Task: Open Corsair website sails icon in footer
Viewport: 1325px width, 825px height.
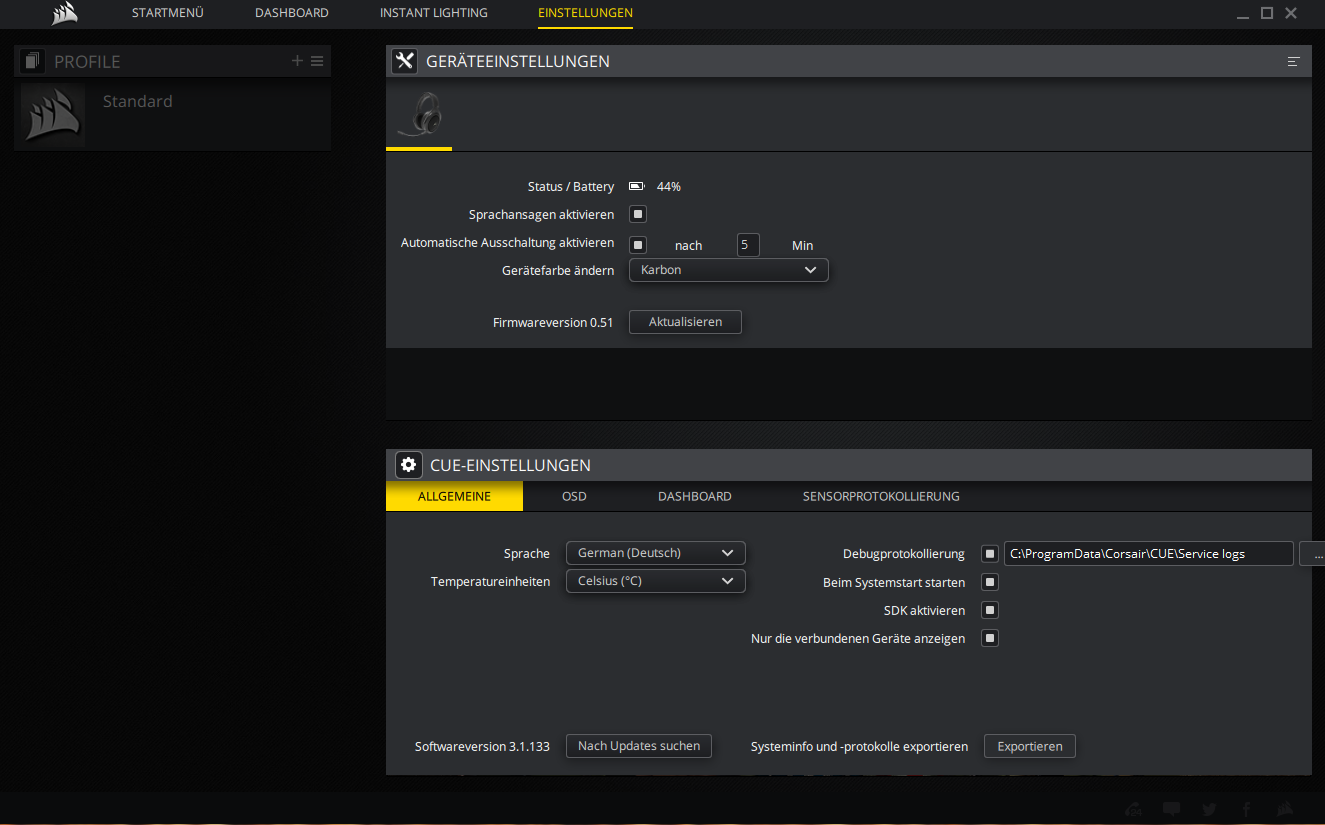Action: point(1284,809)
